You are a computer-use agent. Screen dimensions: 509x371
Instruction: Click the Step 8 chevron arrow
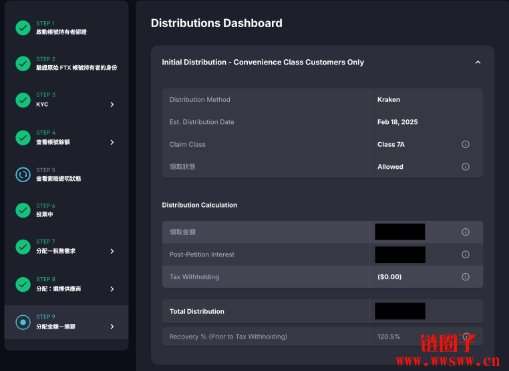tap(112, 289)
